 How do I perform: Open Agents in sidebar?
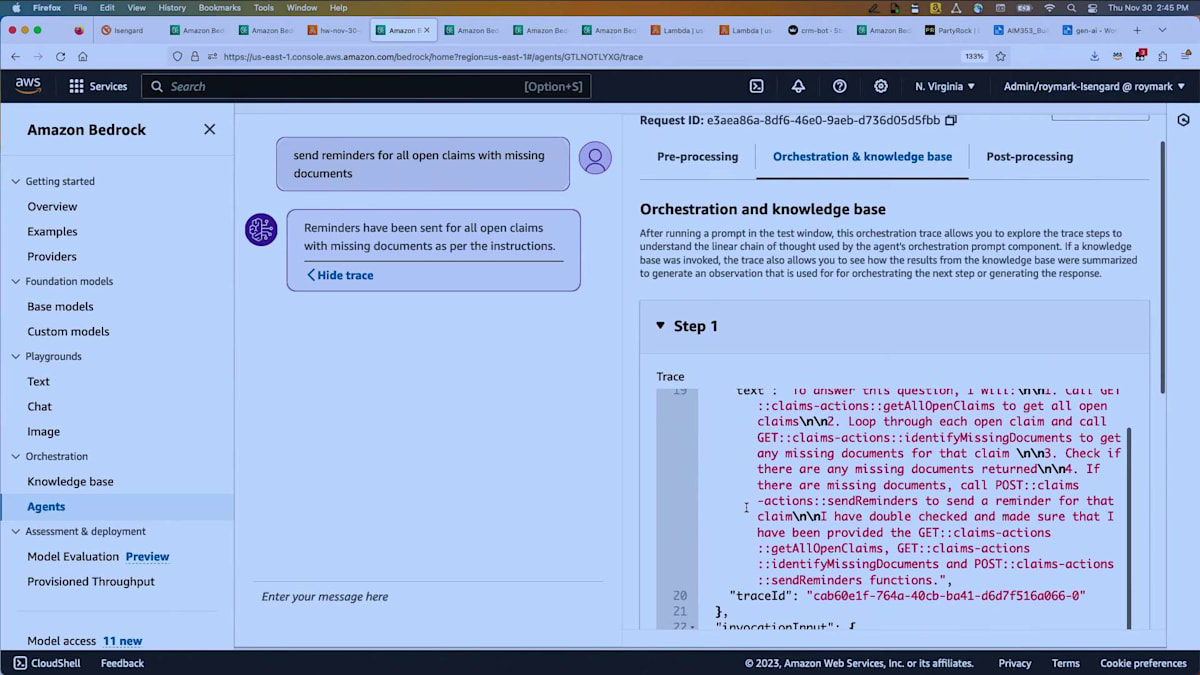pyautogui.click(x=46, y=506)
